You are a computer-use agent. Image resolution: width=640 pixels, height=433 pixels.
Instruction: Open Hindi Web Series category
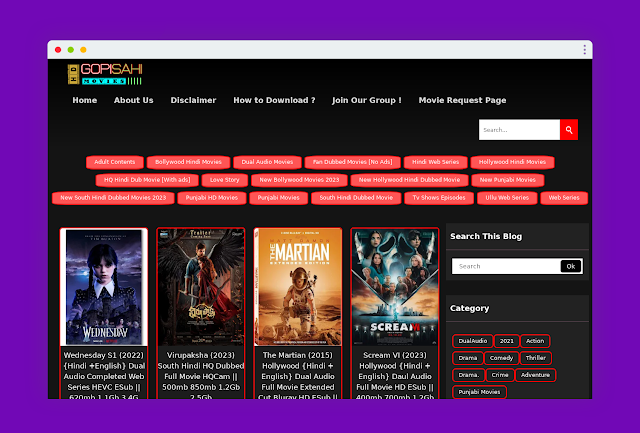tap(436, 162)
